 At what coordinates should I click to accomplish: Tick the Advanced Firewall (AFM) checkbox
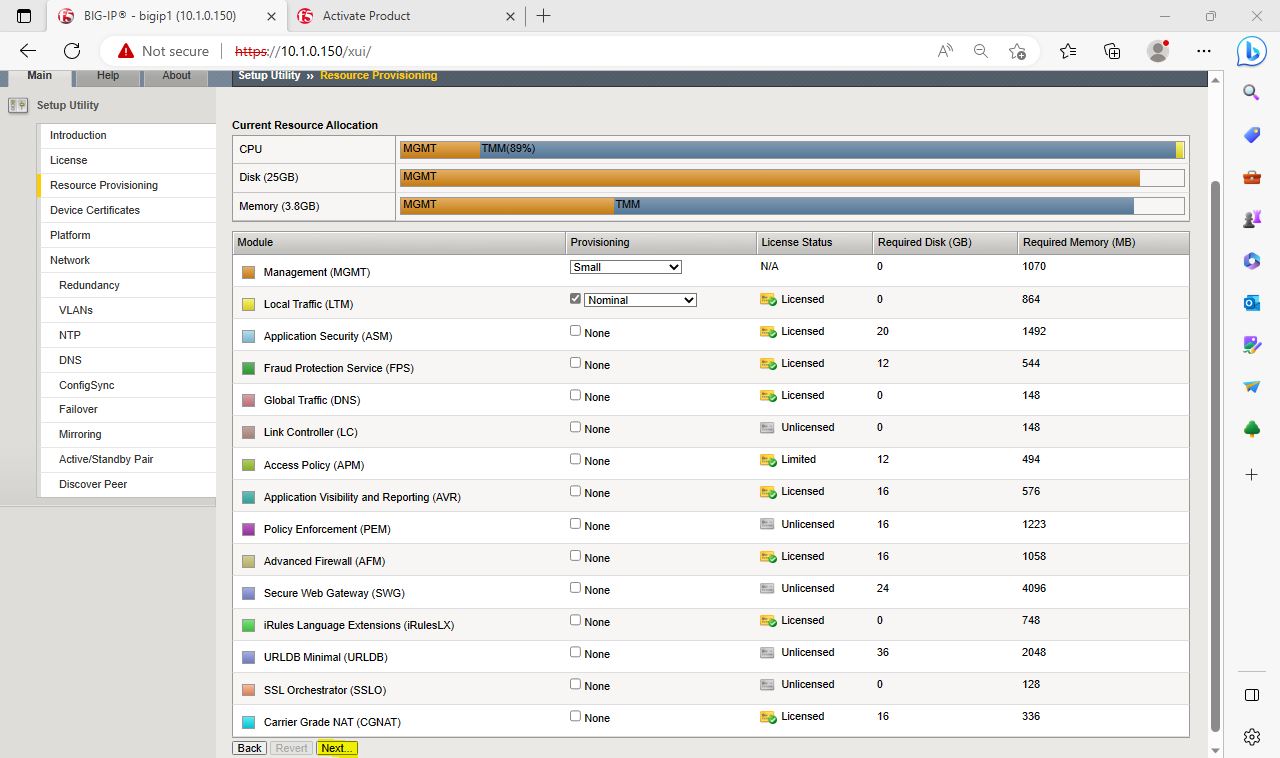pyautogui.click(x=575, y=556)
